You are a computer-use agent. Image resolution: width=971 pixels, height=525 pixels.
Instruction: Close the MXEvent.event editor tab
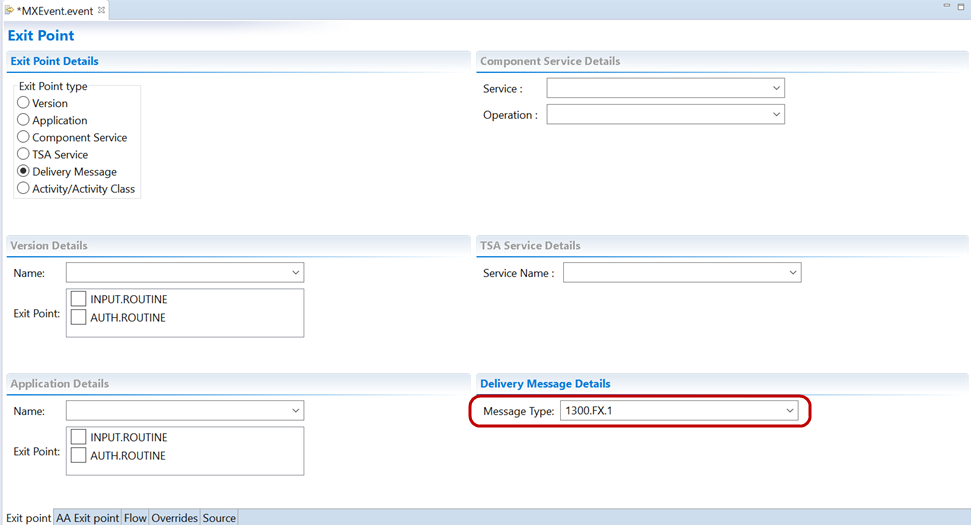coord(101,10)
